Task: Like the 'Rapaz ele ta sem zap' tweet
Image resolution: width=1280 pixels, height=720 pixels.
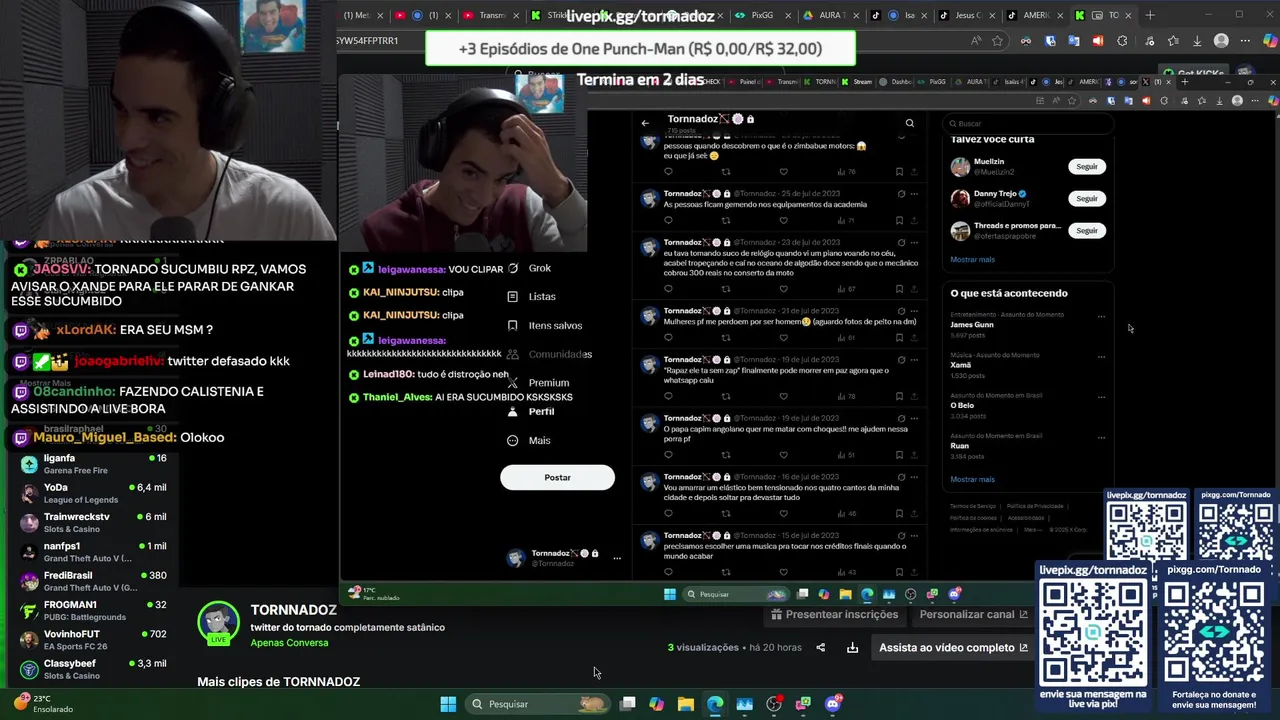Action: click(784, 396)
